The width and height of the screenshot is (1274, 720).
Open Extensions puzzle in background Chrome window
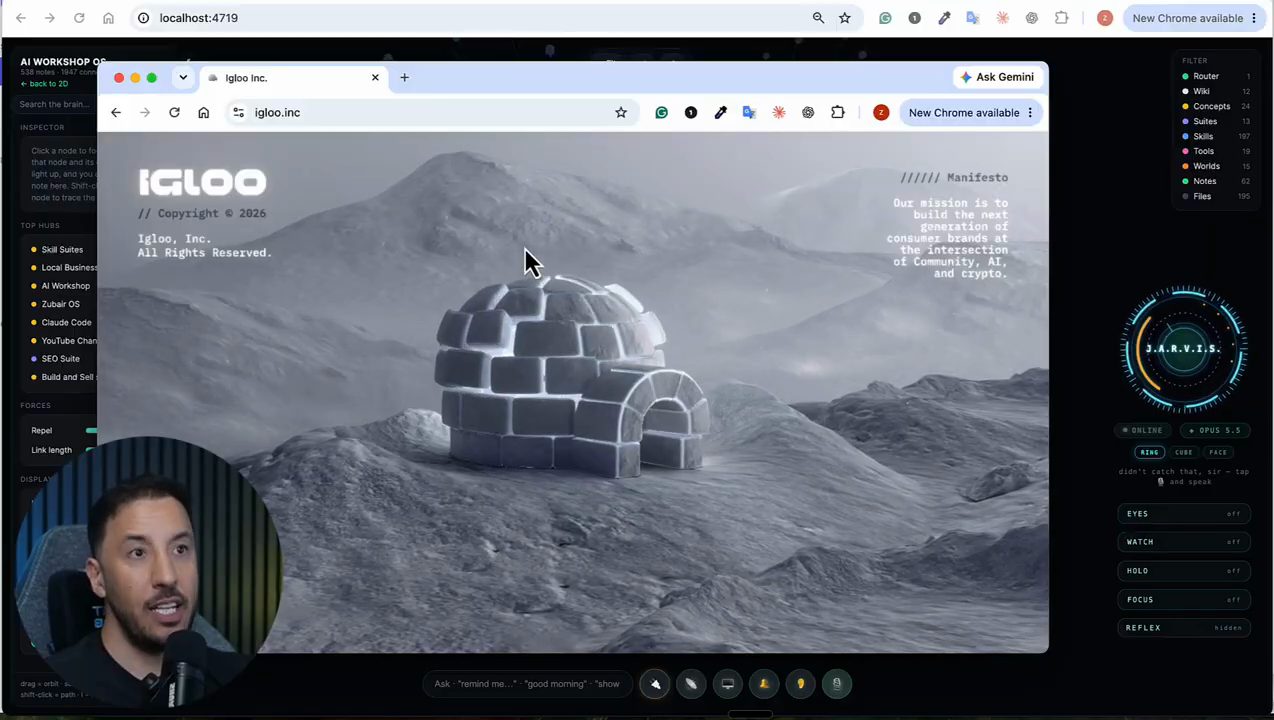click(x=1062, y=18)
